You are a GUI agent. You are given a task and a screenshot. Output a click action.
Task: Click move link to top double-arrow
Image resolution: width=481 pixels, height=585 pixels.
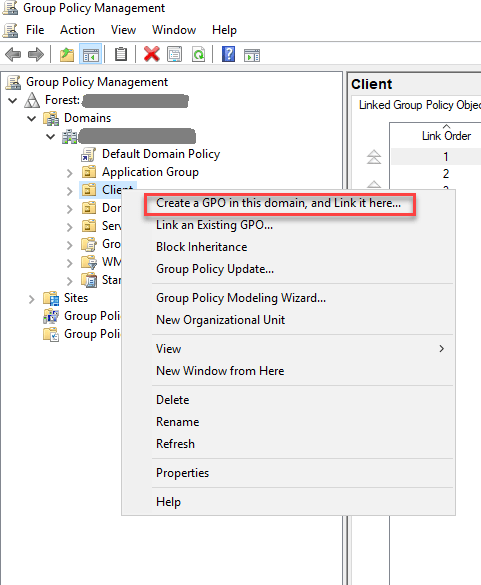click(374, 157)
